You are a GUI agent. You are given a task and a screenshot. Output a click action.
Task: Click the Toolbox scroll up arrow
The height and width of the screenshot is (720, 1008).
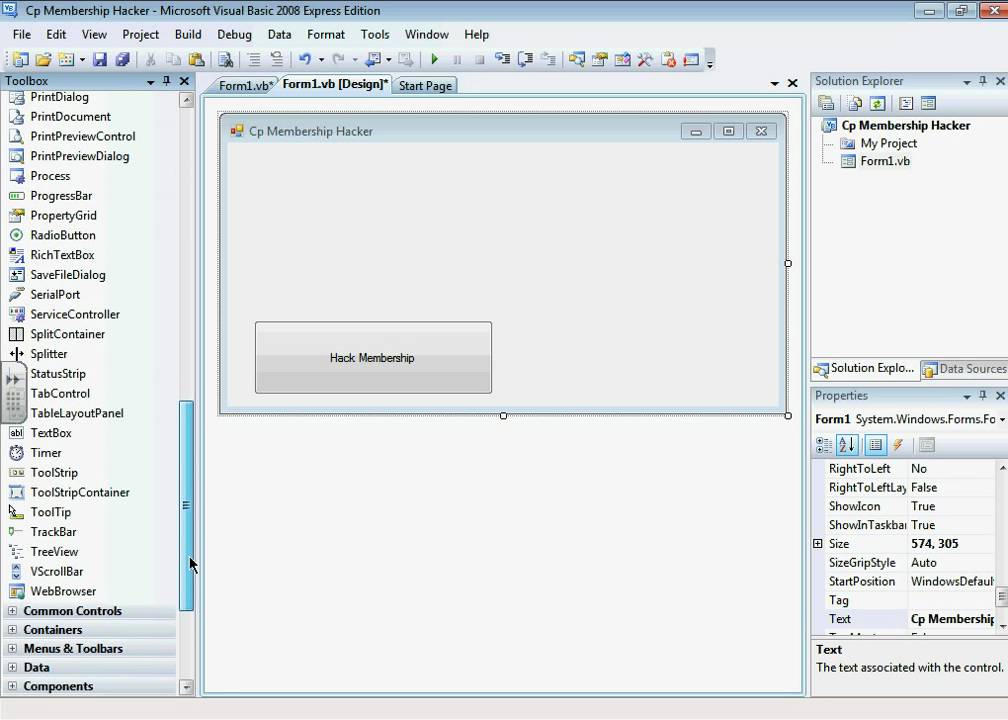186,100
